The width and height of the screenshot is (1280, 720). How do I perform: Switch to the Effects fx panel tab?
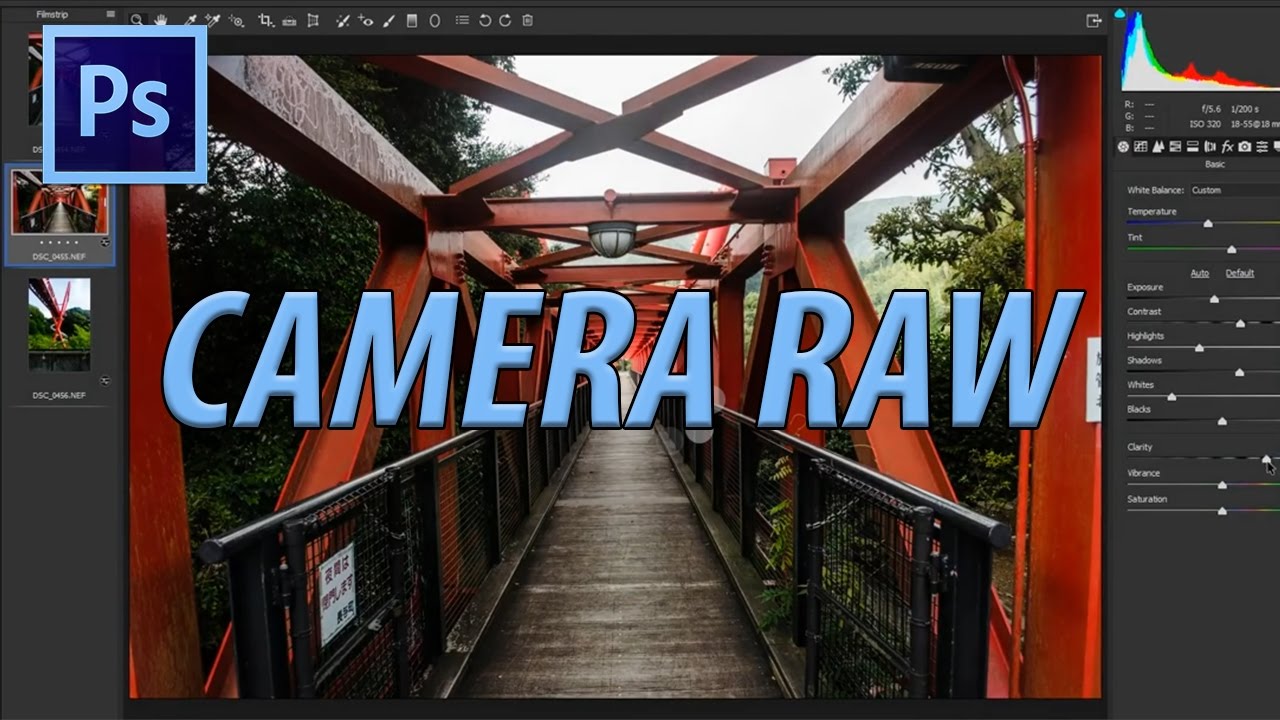[1227, 147]
